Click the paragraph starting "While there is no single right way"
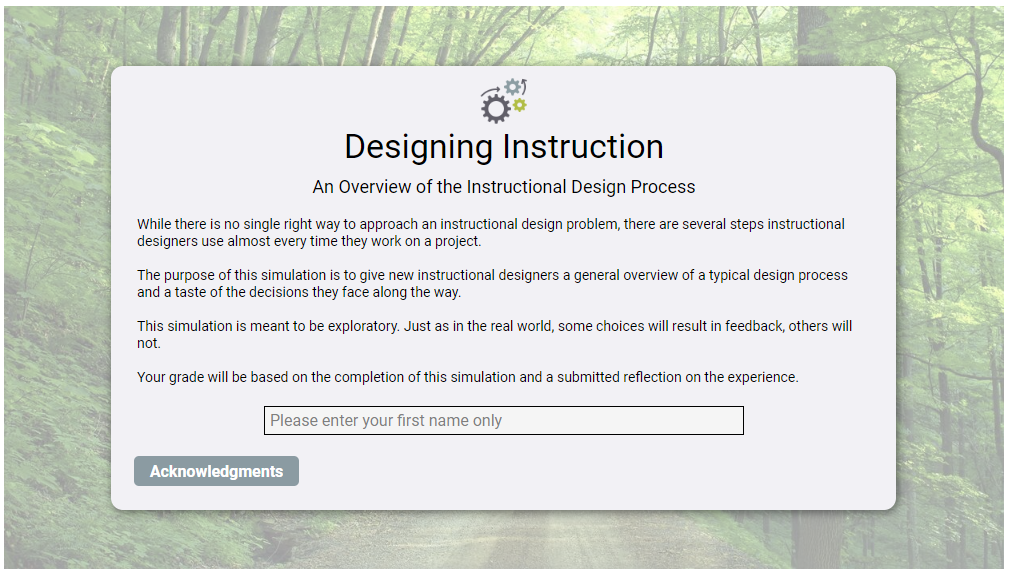The height and width of the screenshot is (580, 1014). [490, 233]
